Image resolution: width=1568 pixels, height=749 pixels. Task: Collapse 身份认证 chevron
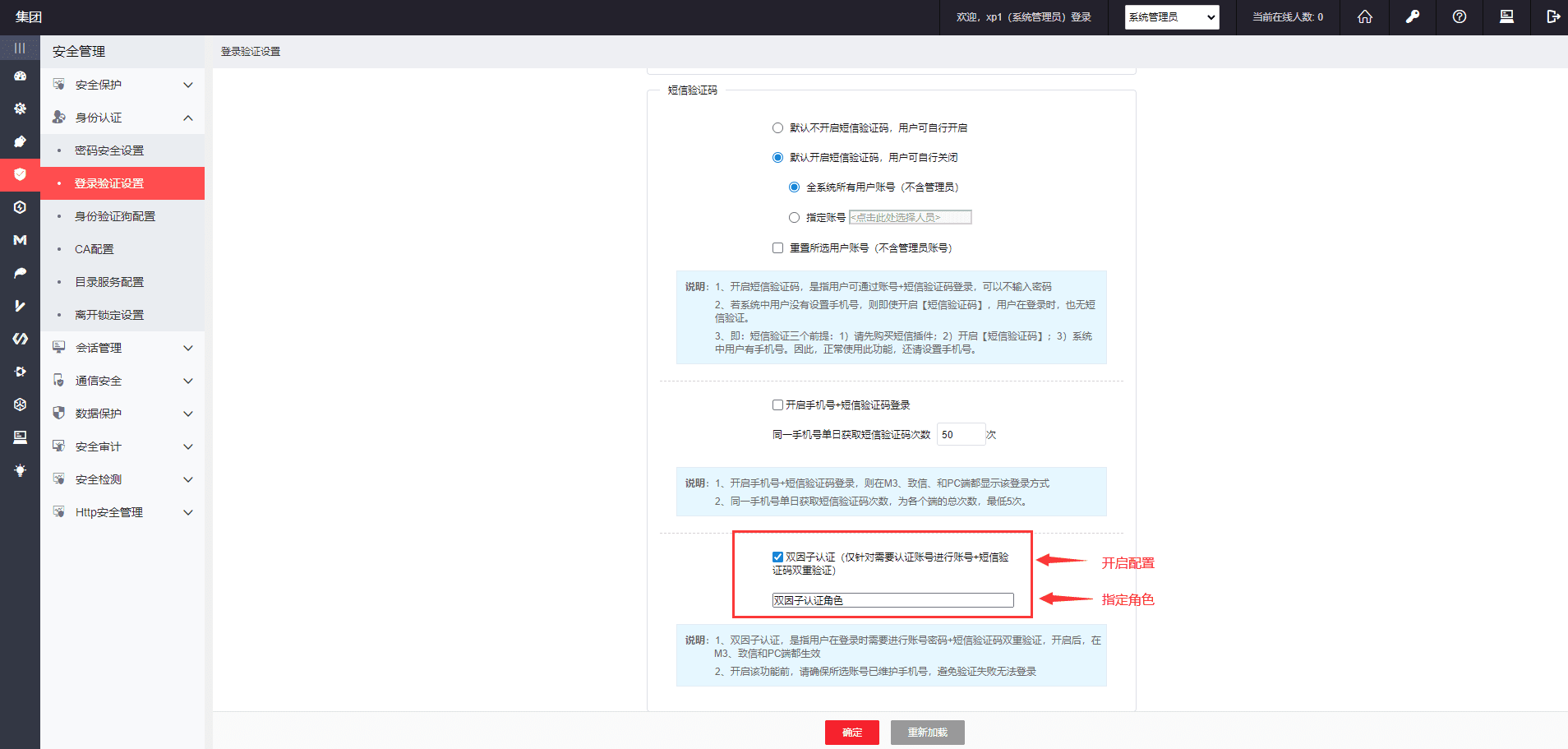coord(188,118)
